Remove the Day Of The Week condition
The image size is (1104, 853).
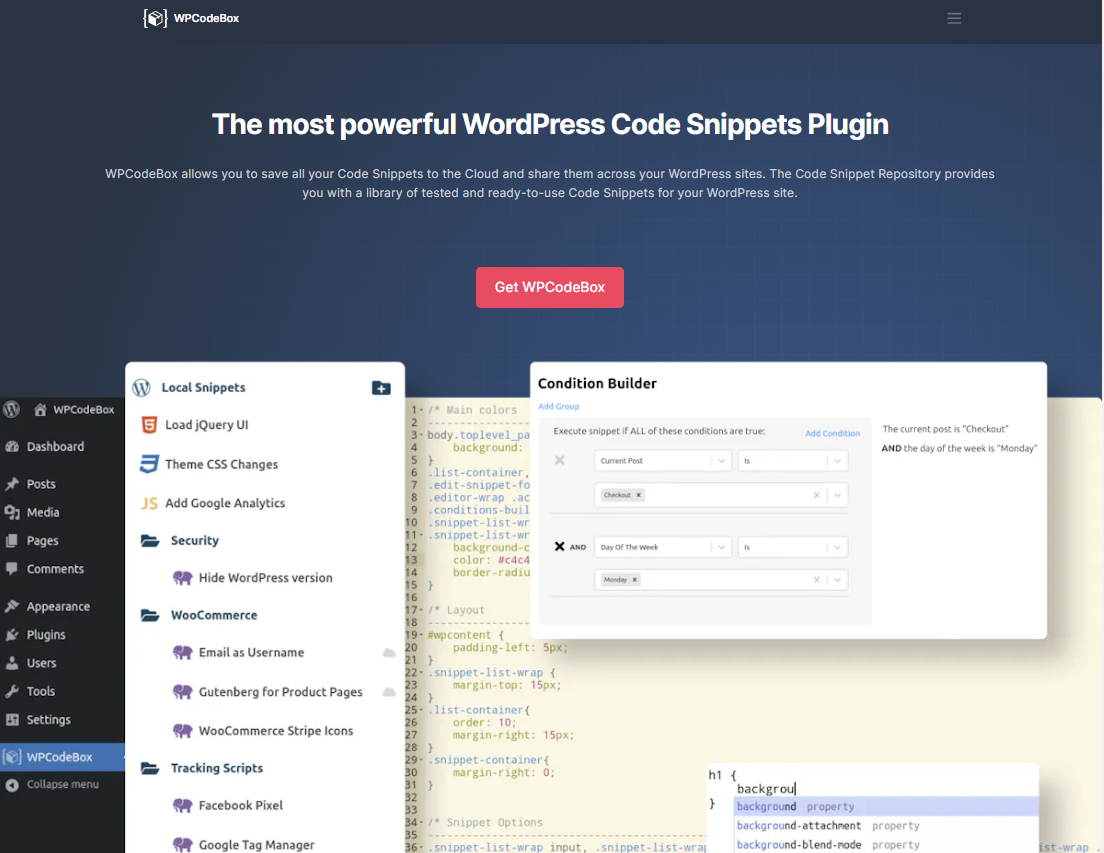coord(560,547)
